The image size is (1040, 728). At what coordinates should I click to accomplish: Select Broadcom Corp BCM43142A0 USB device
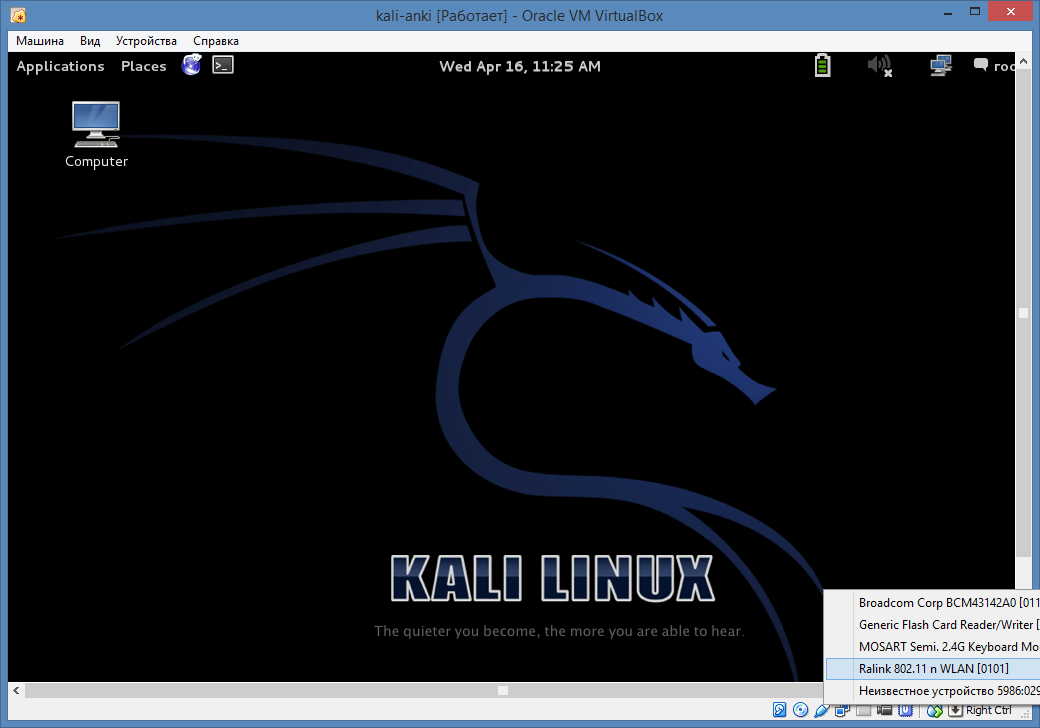(933, 603)
